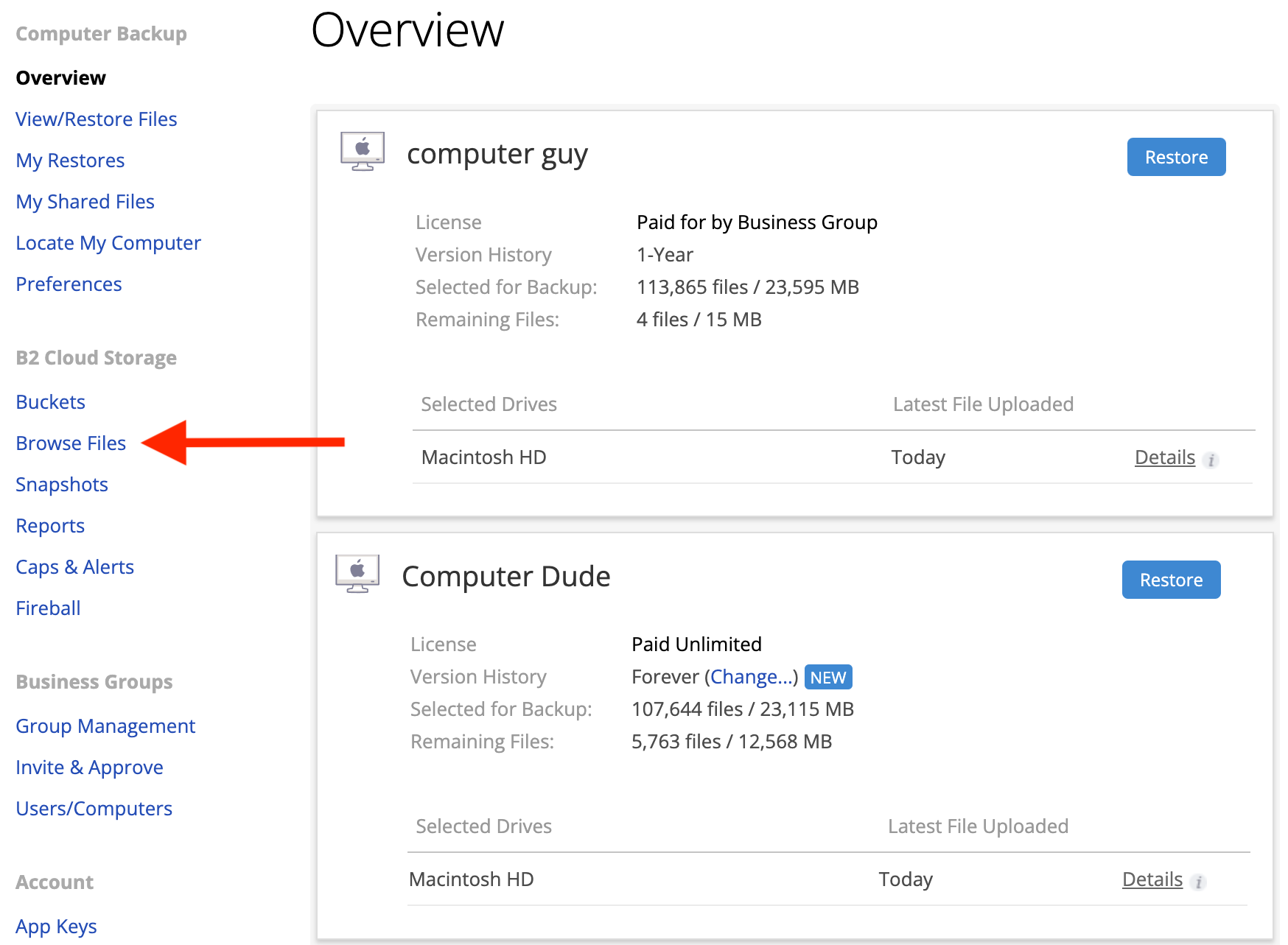This screenshot has height=945, width=1288.
Task: View B2 Reports
Action: click(x=50, y=526)
